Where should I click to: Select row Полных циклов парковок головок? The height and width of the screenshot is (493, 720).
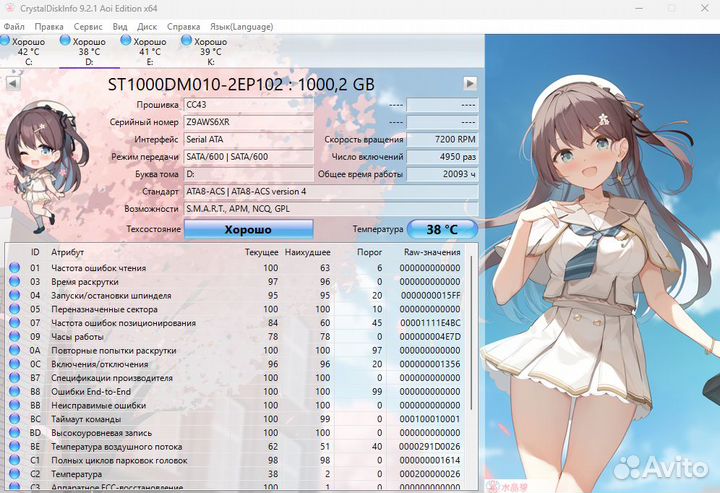coord(236,460)
